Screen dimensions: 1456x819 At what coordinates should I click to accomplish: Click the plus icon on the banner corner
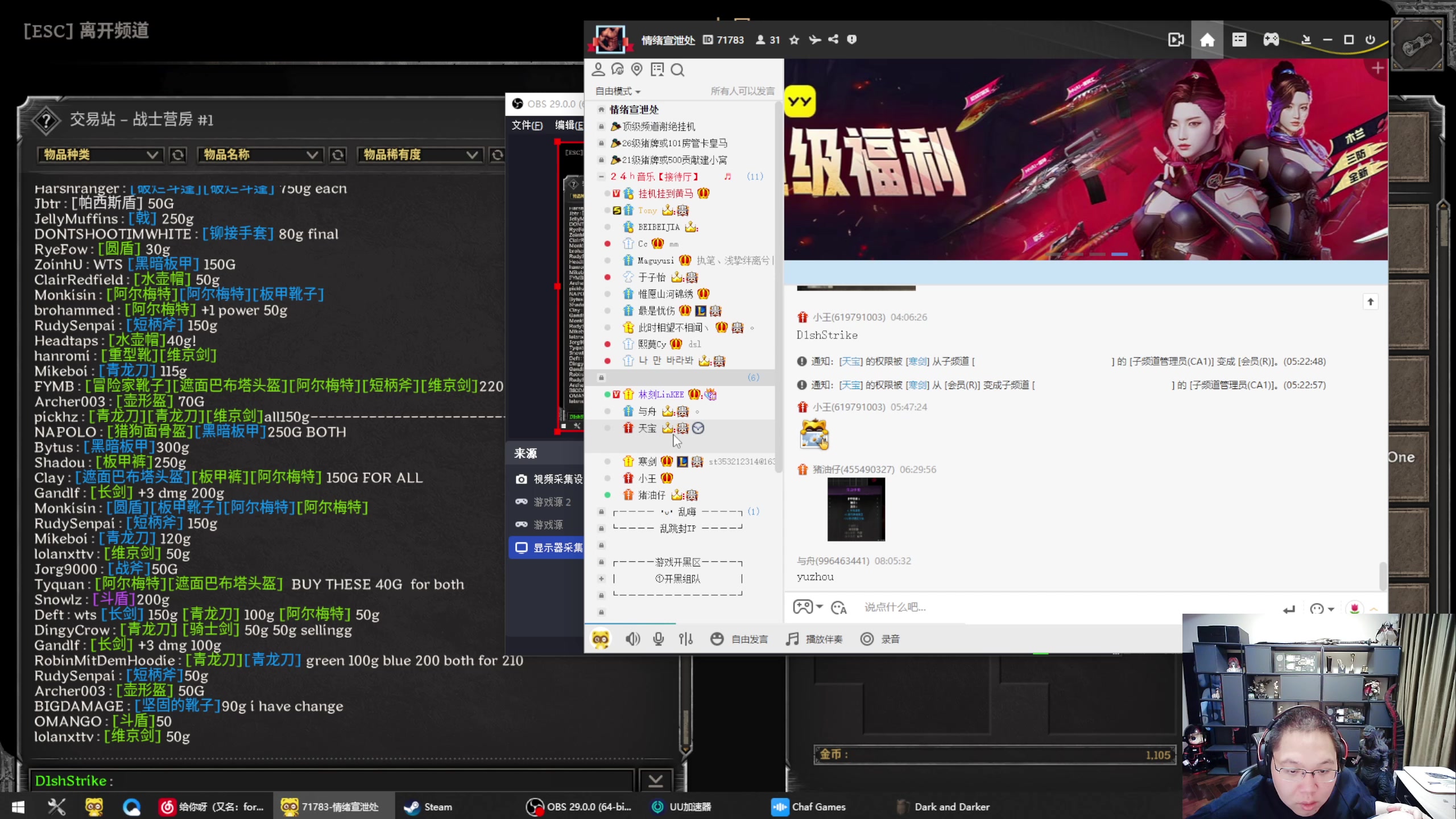[1378, 69]
